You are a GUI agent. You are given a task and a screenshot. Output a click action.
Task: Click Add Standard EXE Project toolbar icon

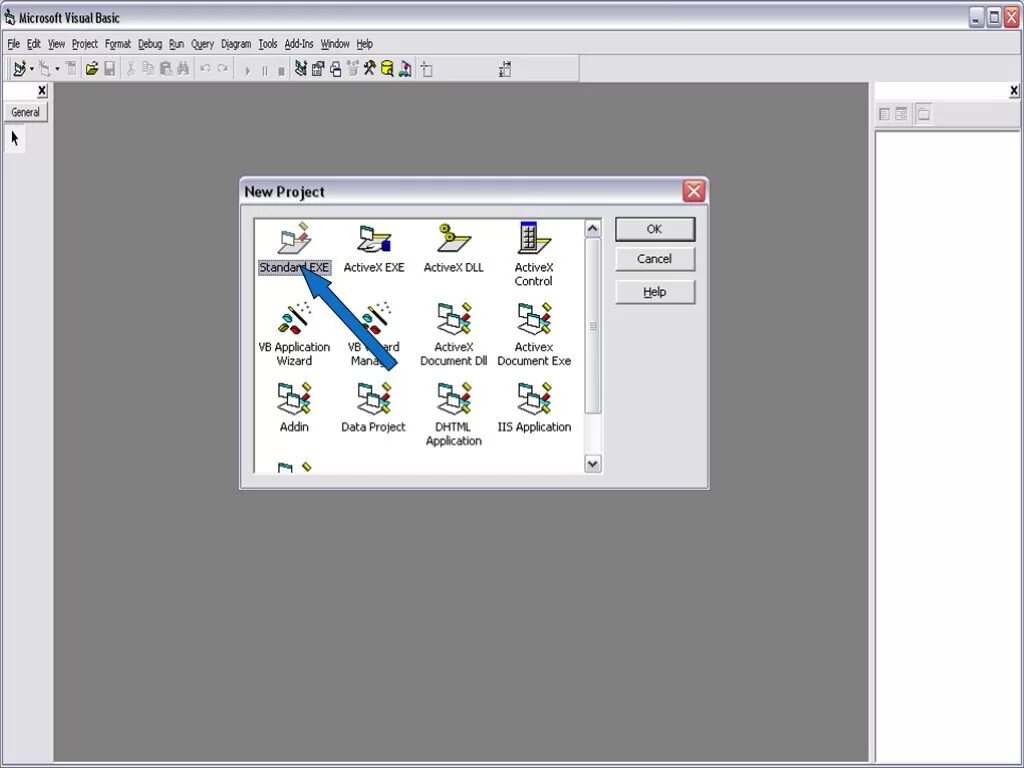tap(20, 69)
